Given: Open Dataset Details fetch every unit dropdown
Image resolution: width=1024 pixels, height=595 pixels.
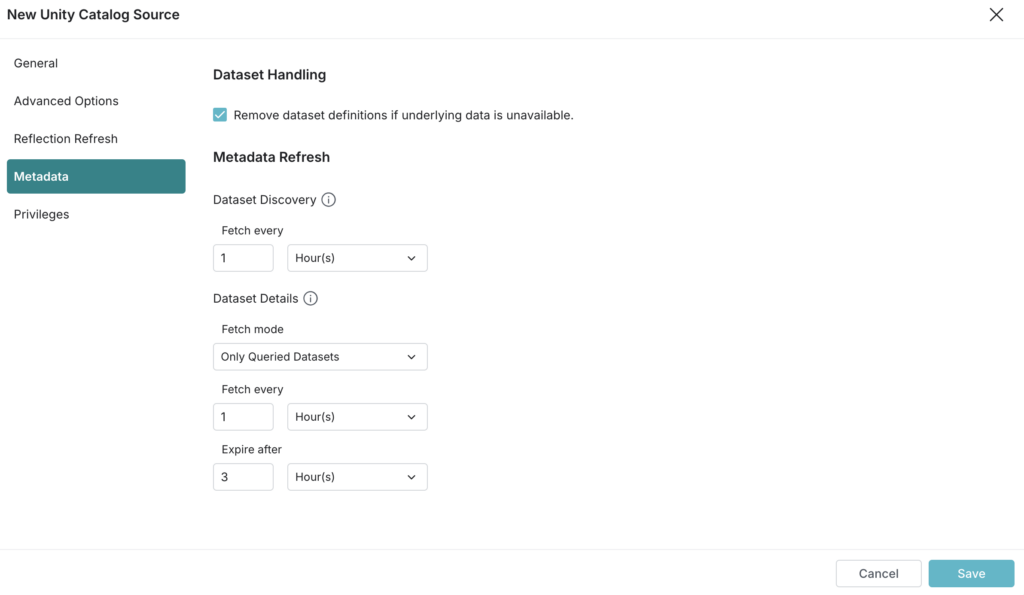Looking at the screenshot, I should coord(357,417).
